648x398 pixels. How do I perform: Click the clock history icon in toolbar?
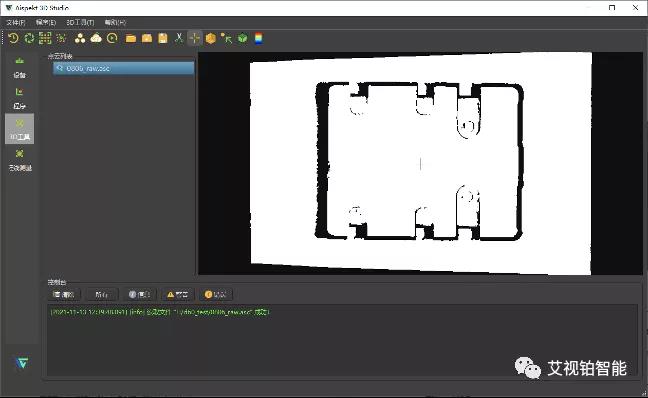point(13,38)
